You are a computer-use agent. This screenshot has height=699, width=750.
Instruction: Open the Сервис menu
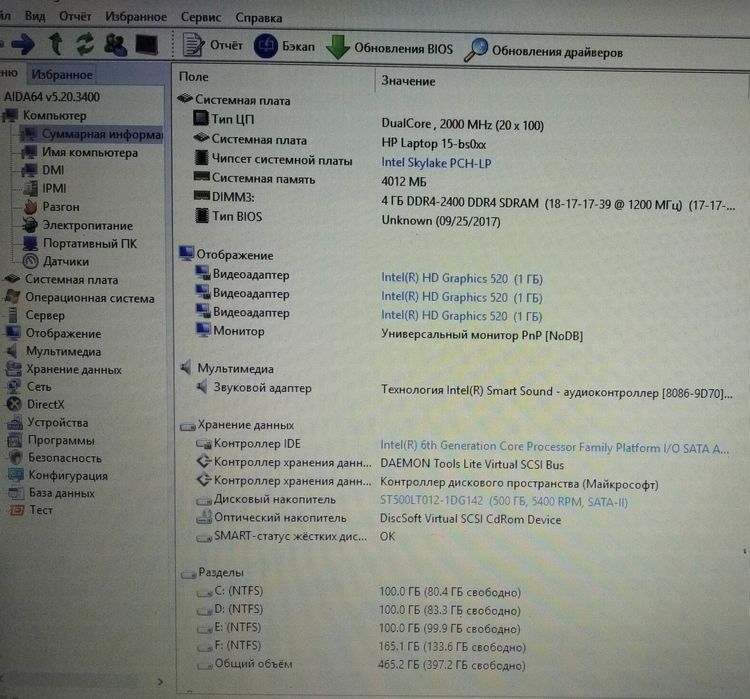pos(200,17)
